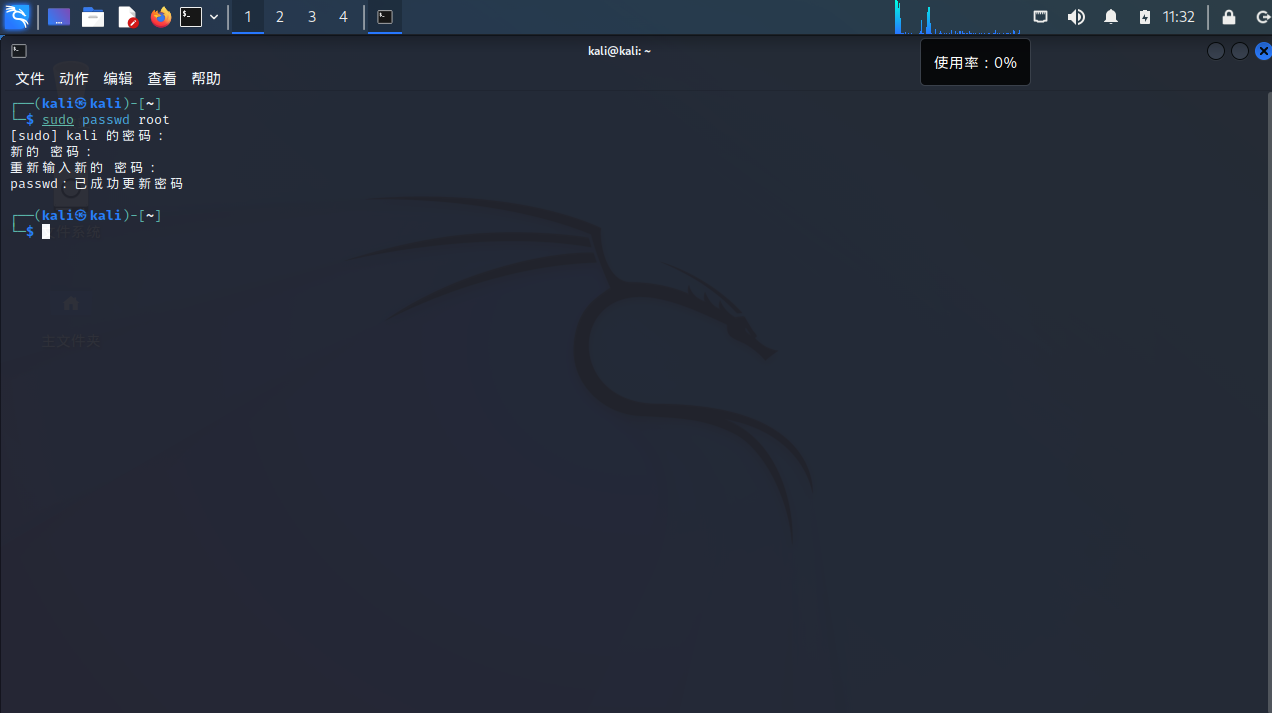Lock the screen with padlock icon
Viewport: 1272px width, 713px height.
pyautogui.click(x=1229, y=17)
